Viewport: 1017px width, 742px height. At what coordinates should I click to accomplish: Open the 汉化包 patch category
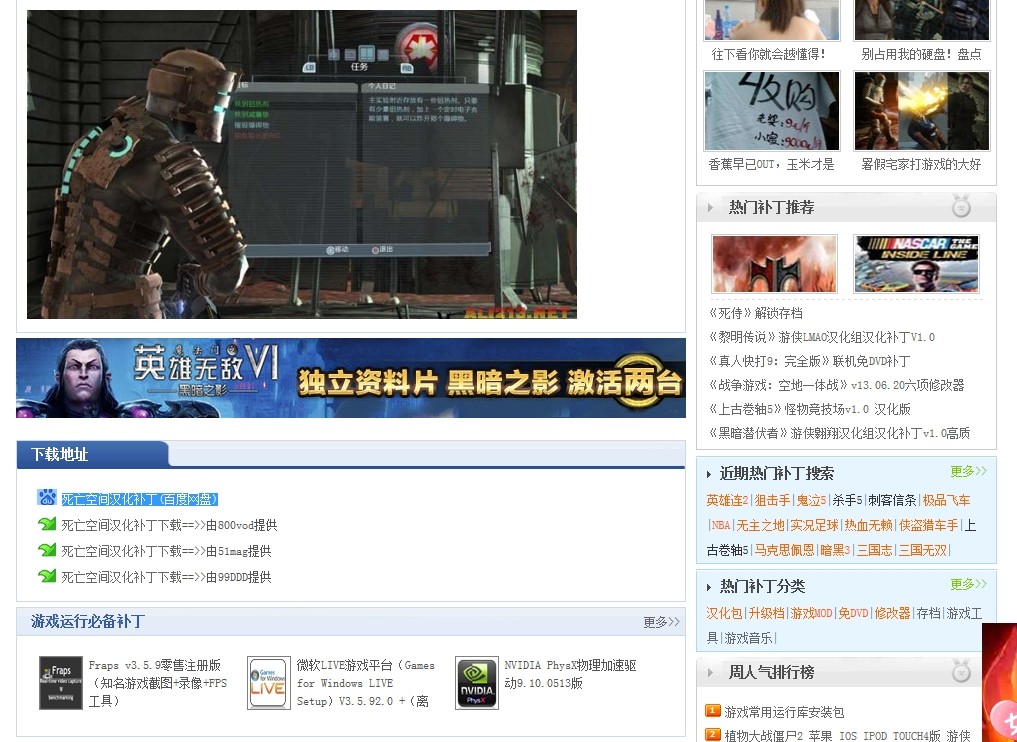click(x=724, y=613)
